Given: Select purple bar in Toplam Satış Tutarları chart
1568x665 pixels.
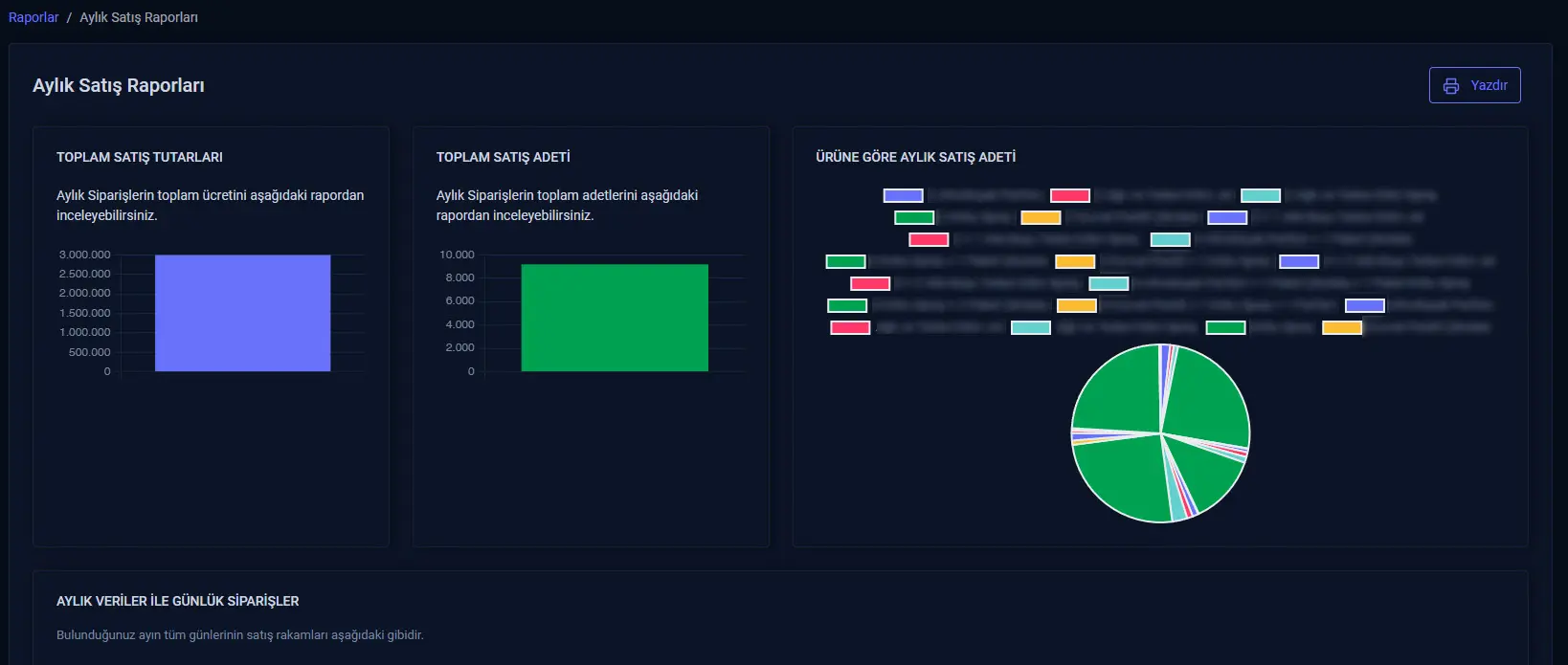Looking at the screenshot, I should click(x=242, y=313).
